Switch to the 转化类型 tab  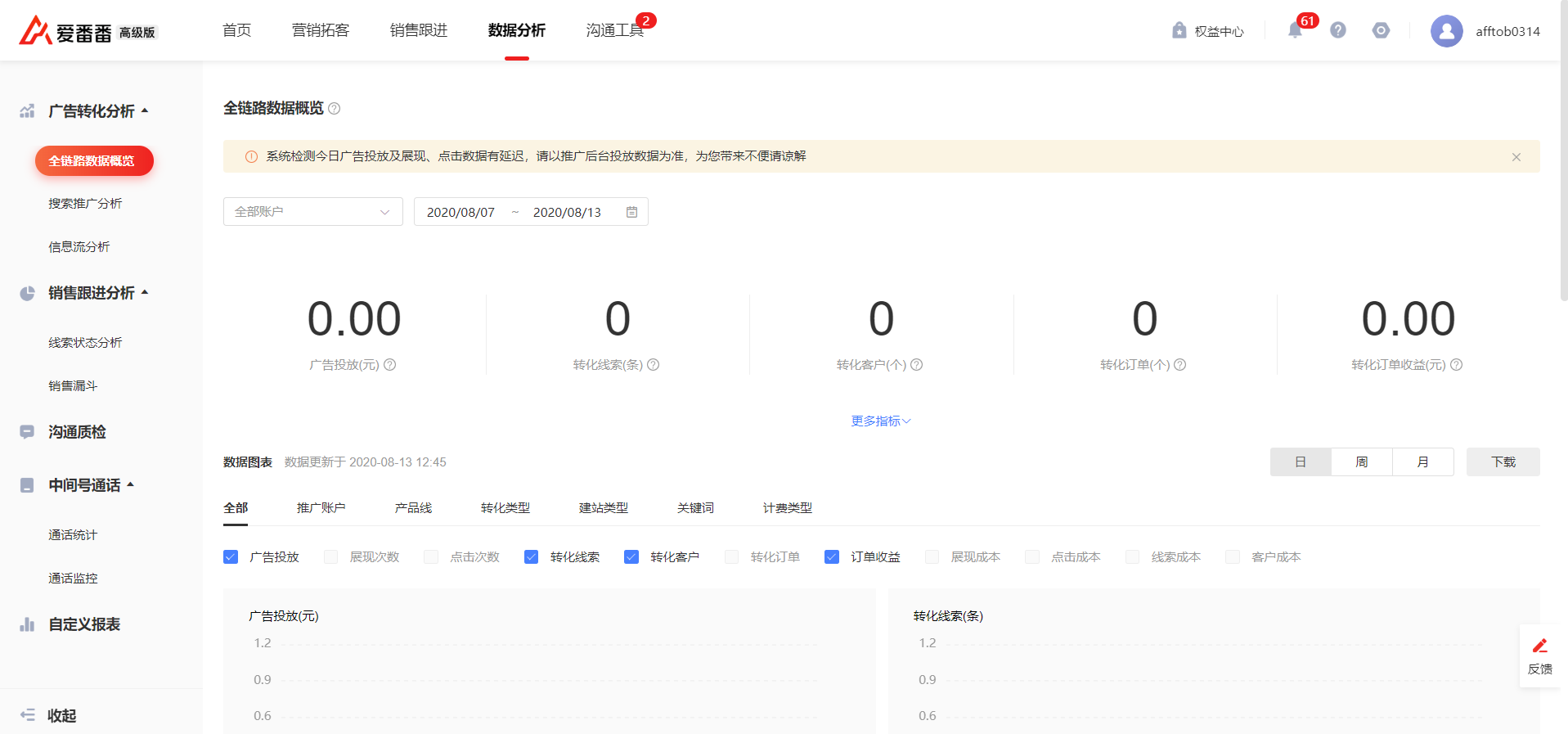[x=505, y=508]
